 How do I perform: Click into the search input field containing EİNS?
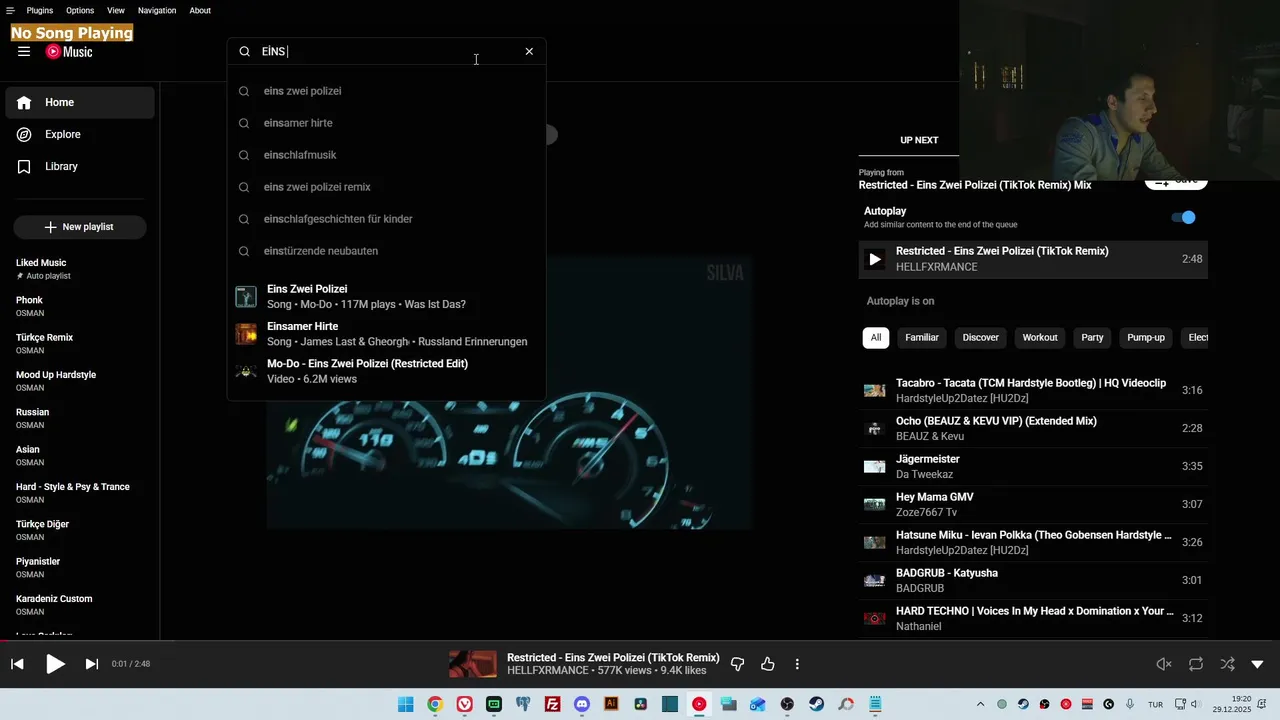coord(385,52)
